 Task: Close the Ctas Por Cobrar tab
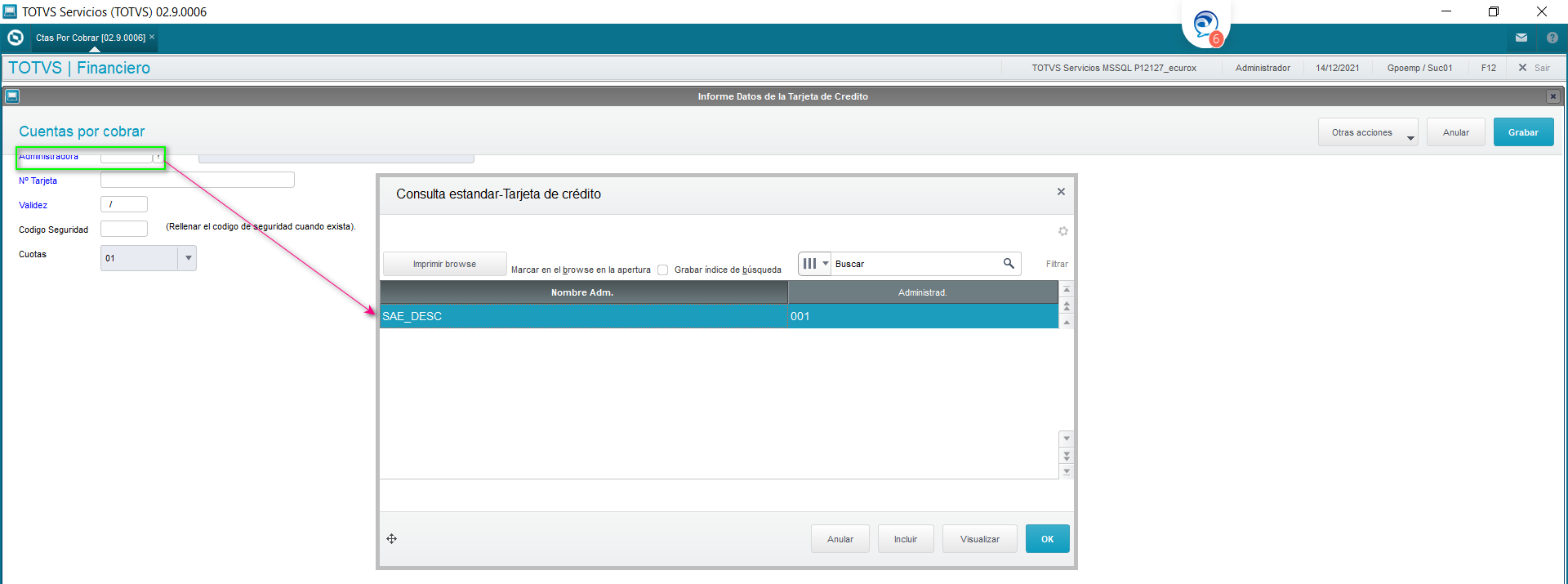152,37
